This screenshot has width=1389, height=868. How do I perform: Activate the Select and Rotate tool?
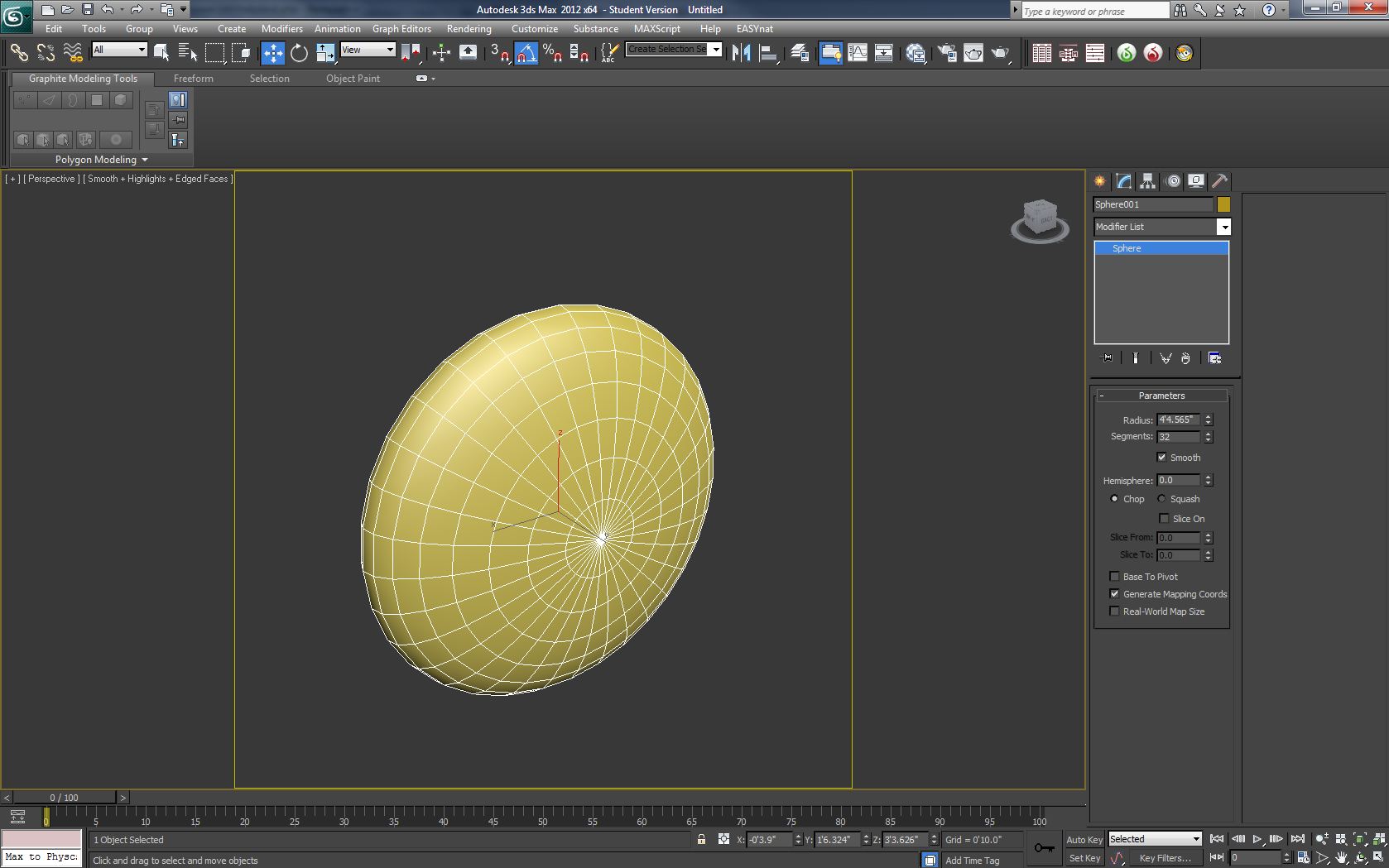299,53
